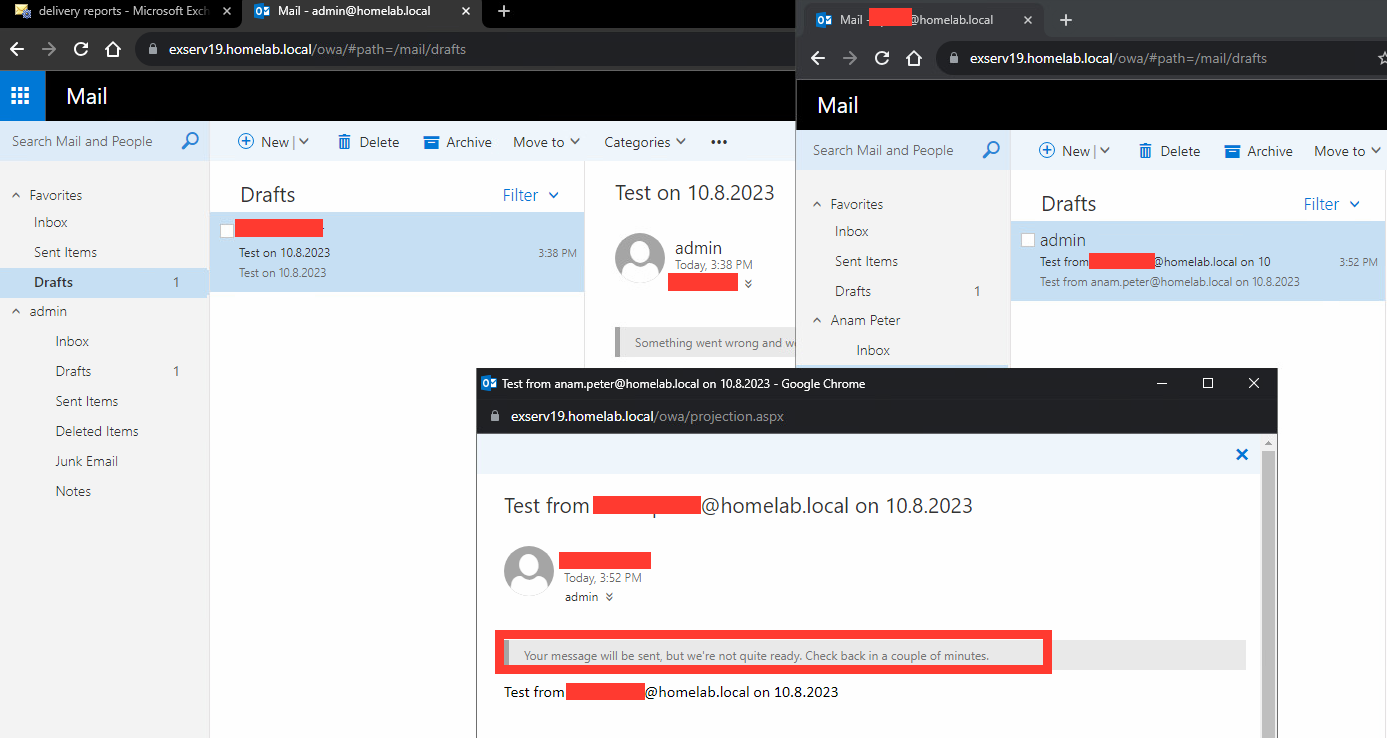This screenshot has width=1387, height=738.
Task: Open a new tab in right browser window
Action: pos(1066,20)
